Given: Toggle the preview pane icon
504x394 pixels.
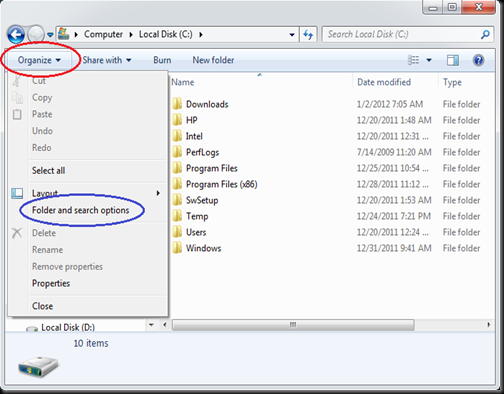Looking at the screenshot, I should click(x=453, y=60).
